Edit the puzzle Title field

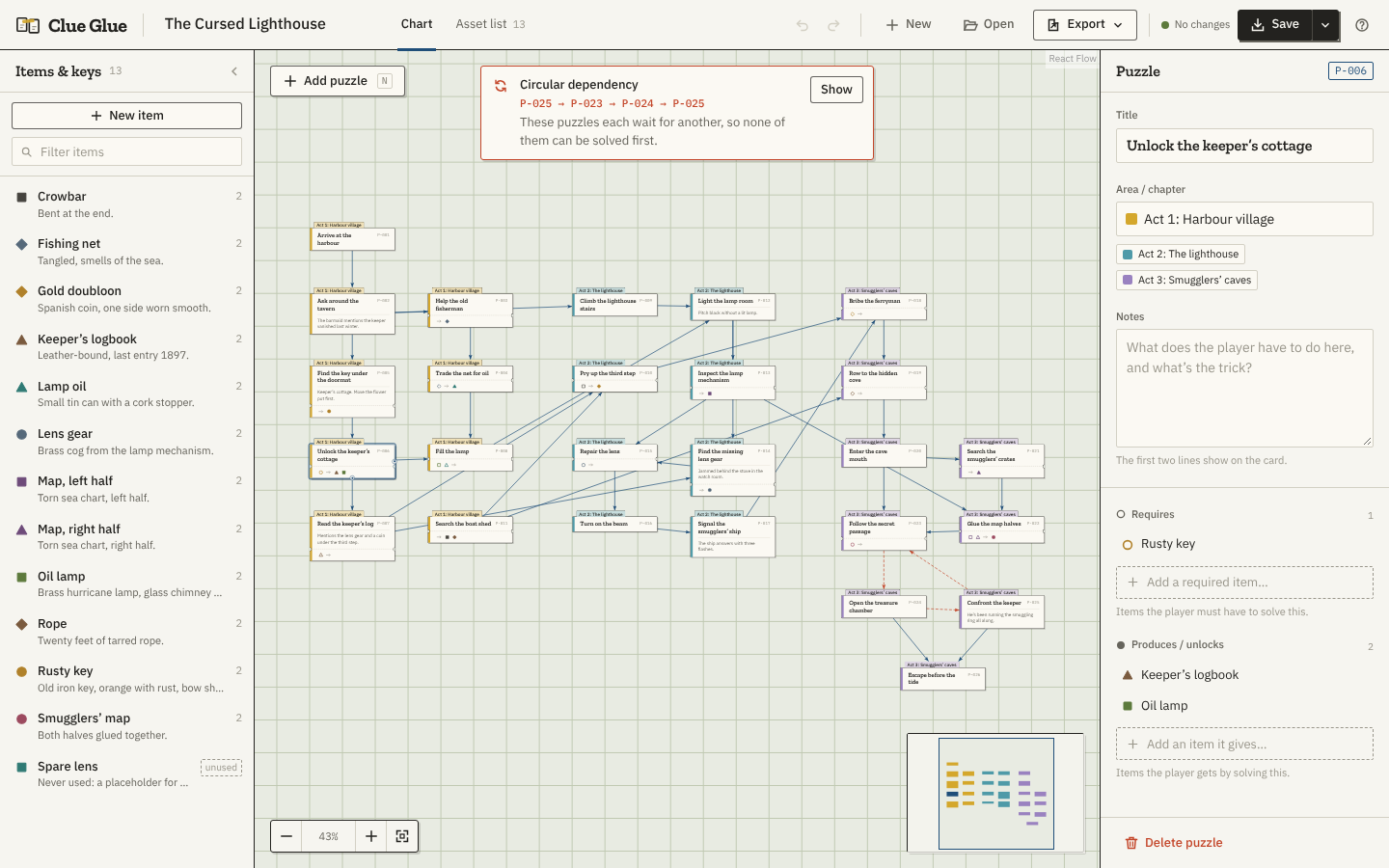click(x=1244, y=146)
